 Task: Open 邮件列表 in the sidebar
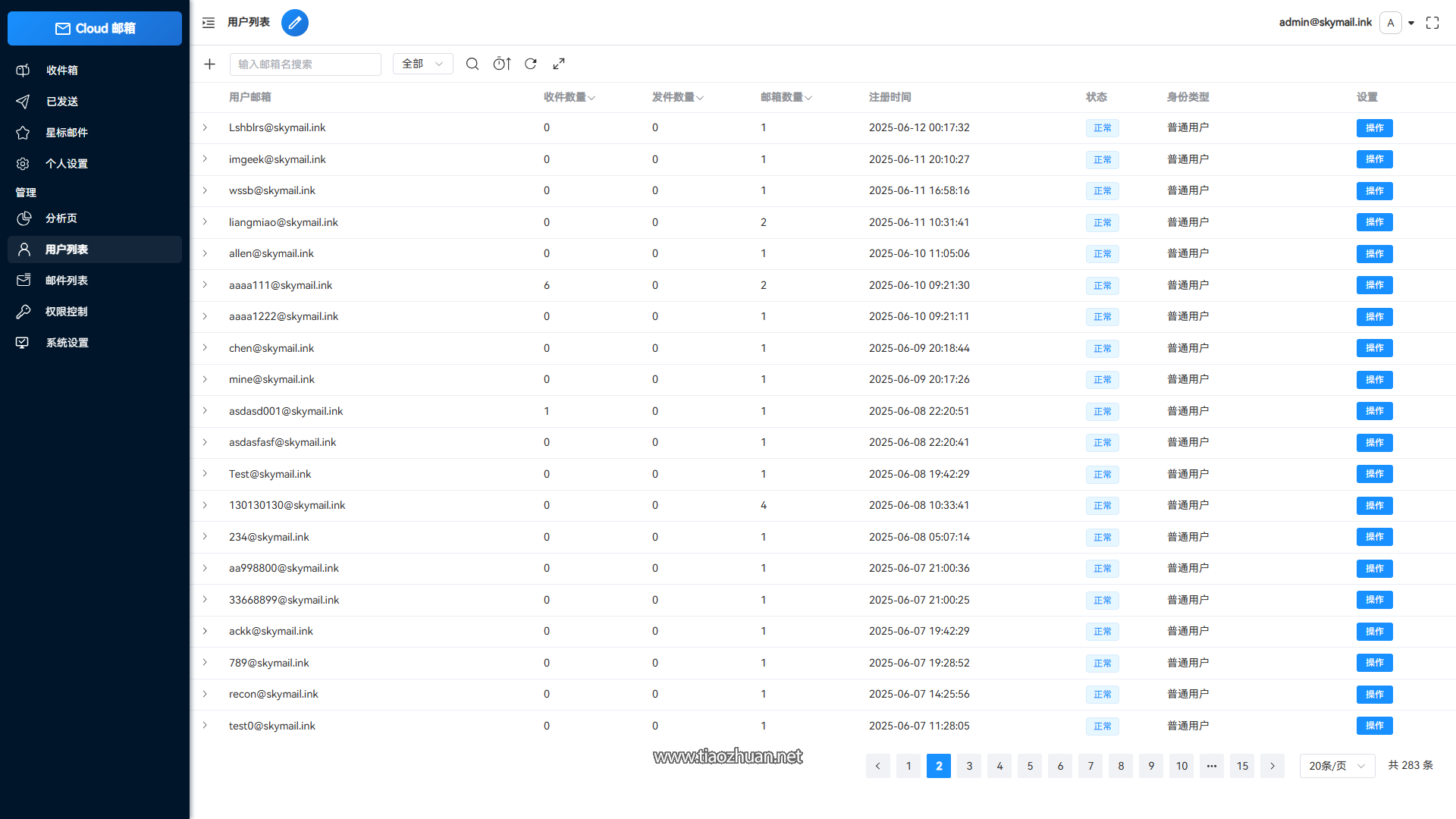[x=67, y=281]
